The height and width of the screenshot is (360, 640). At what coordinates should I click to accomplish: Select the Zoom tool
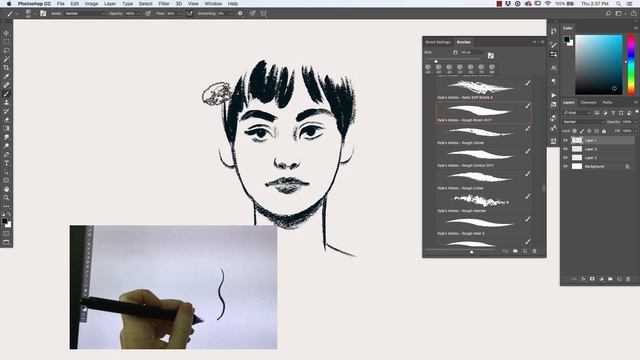[6, 198]
